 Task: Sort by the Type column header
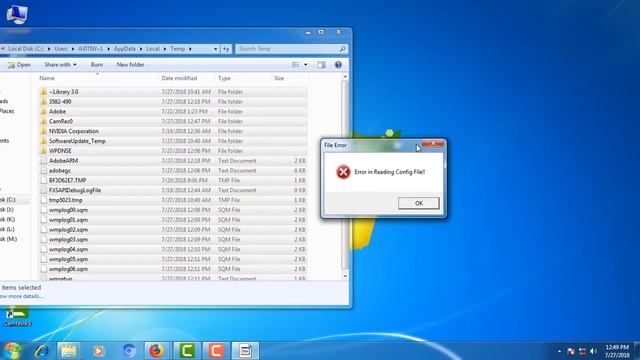[x=224, y=78]
